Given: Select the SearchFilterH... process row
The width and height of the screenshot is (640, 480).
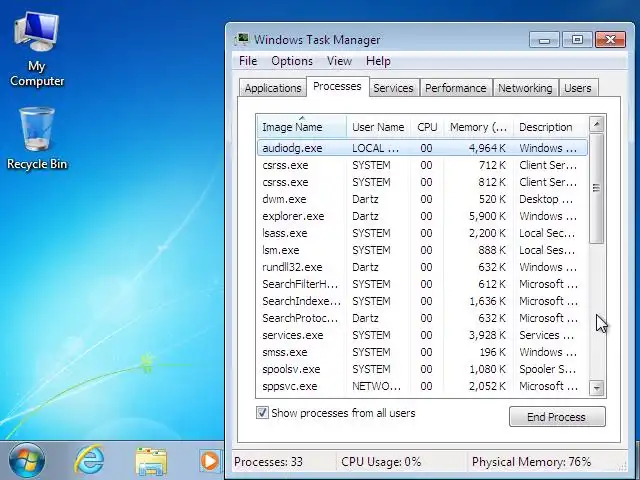Looking at the screenshot, I should pos(422,284).
